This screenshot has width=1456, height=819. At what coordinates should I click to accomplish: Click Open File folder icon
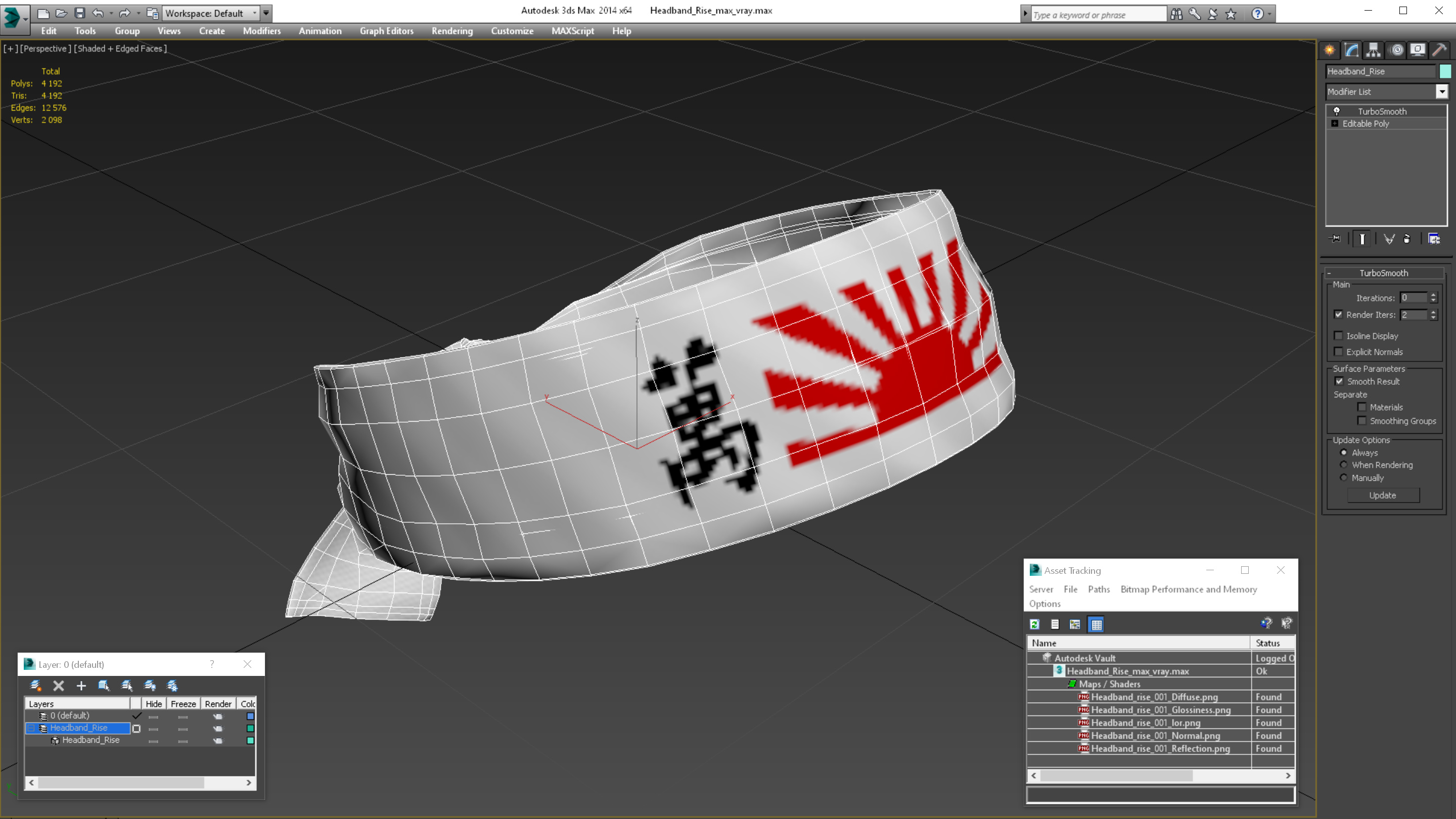point(62,13)
